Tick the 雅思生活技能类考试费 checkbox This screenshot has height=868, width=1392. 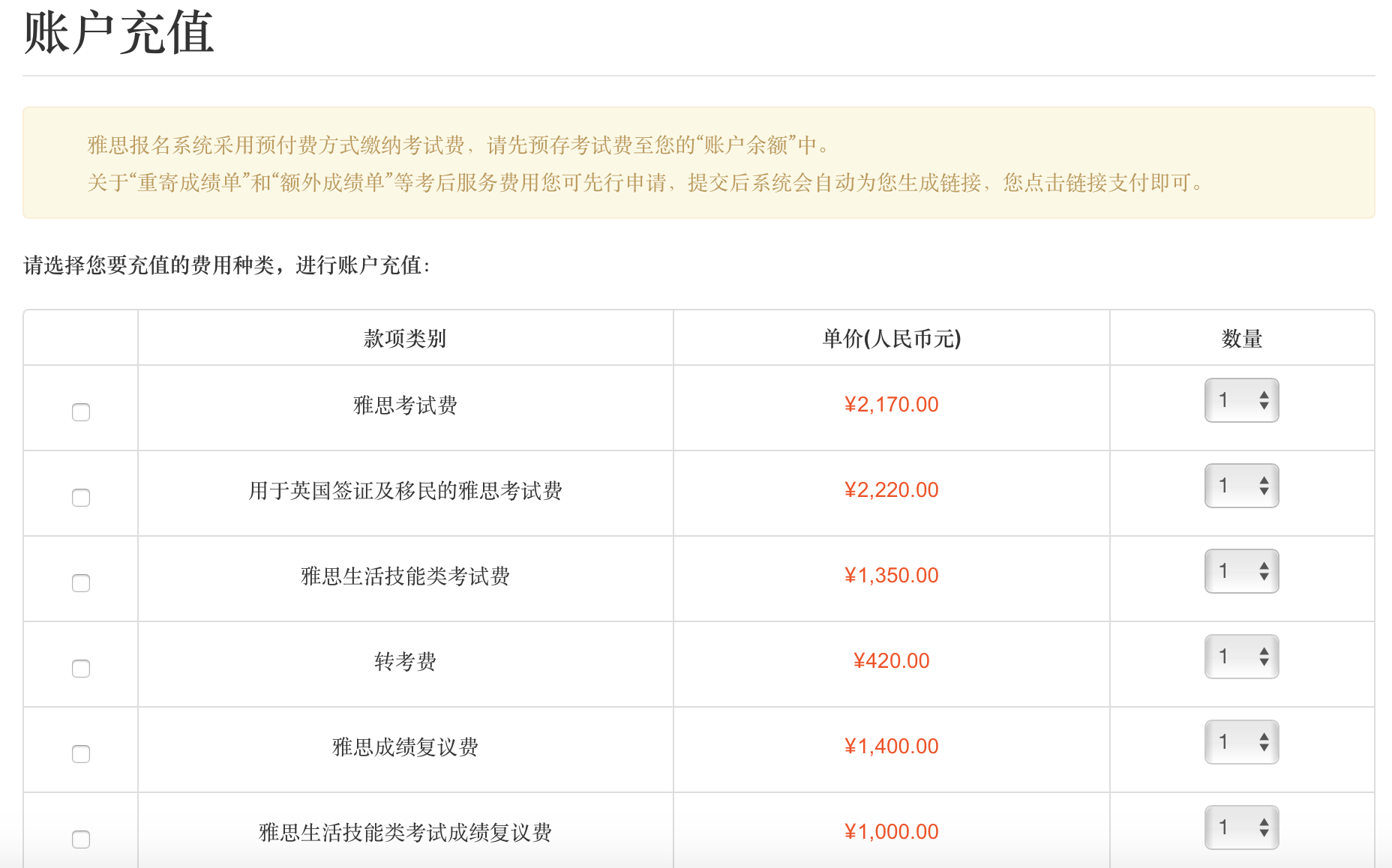[x=81, y=583]
